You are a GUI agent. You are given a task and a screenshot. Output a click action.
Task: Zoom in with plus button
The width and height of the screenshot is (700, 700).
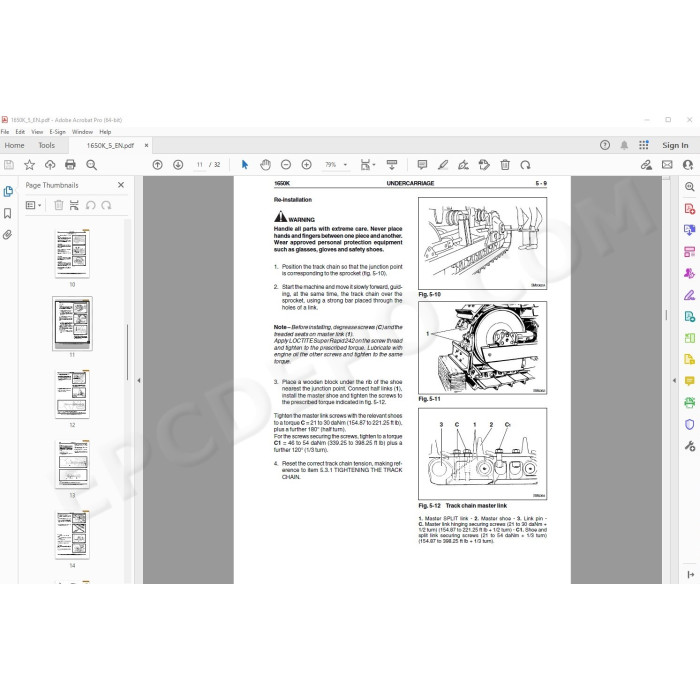[307, 165]
